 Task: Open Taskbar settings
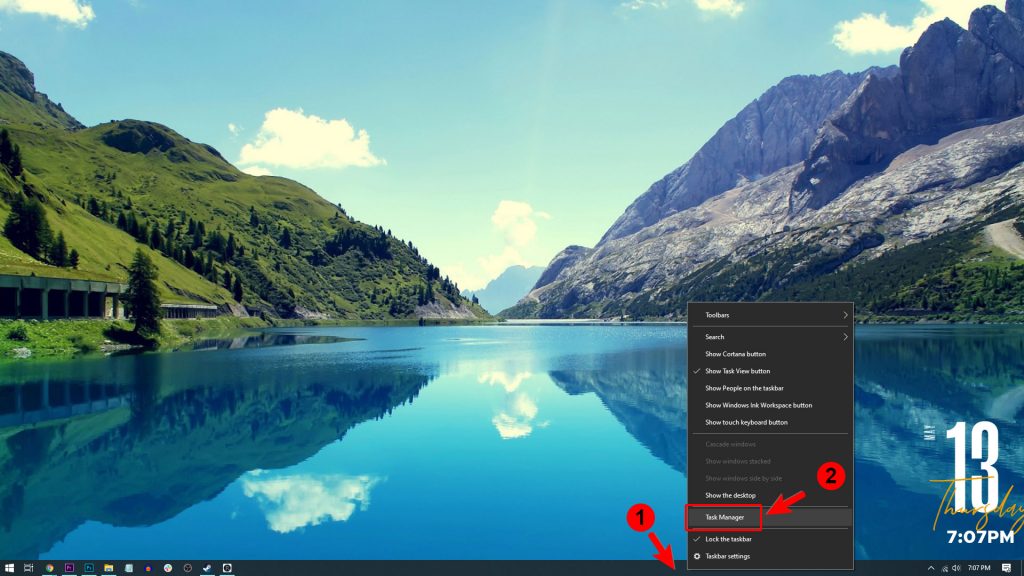pos(771,556)
